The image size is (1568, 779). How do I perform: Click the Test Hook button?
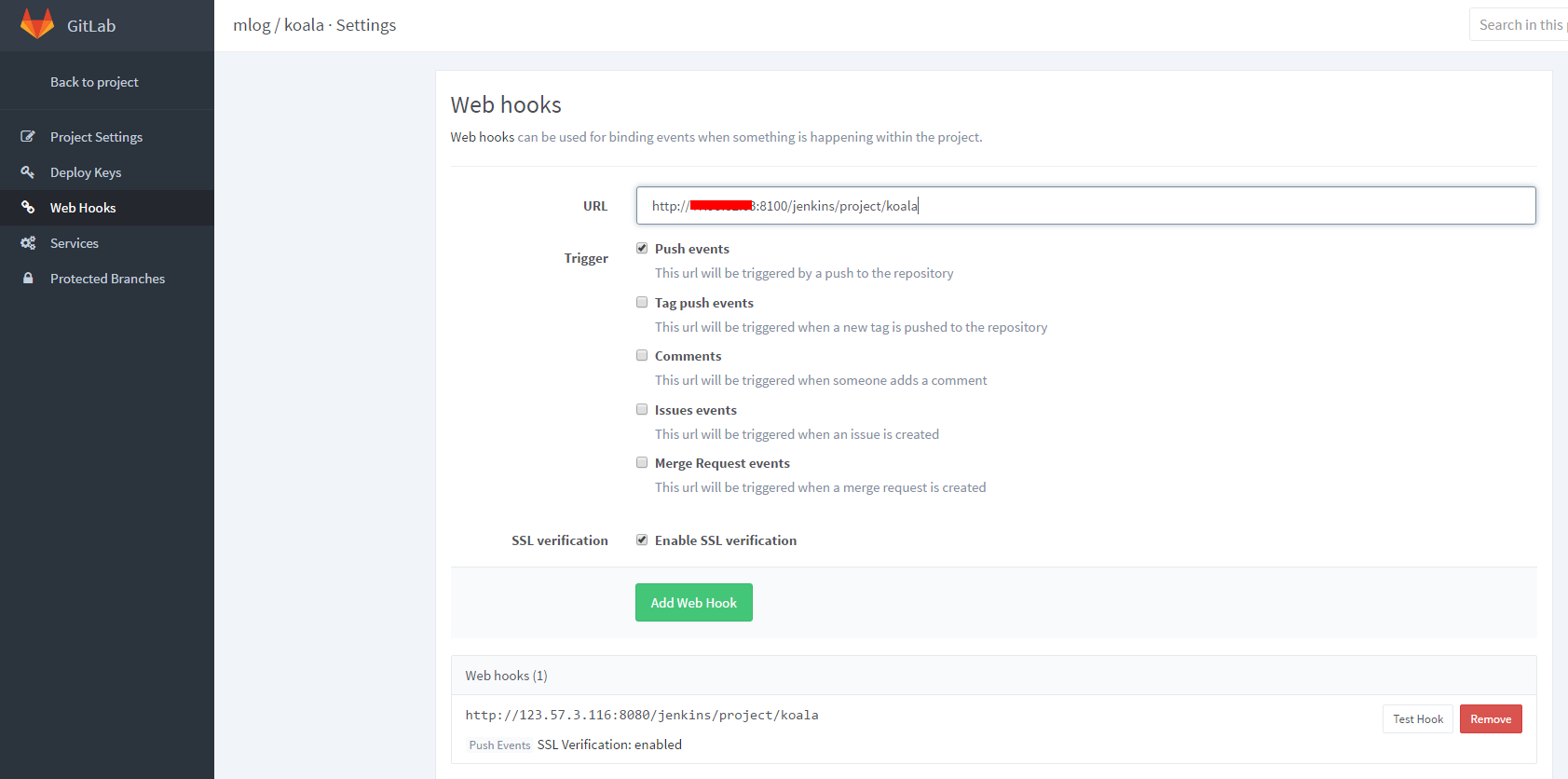[1418, 719]
